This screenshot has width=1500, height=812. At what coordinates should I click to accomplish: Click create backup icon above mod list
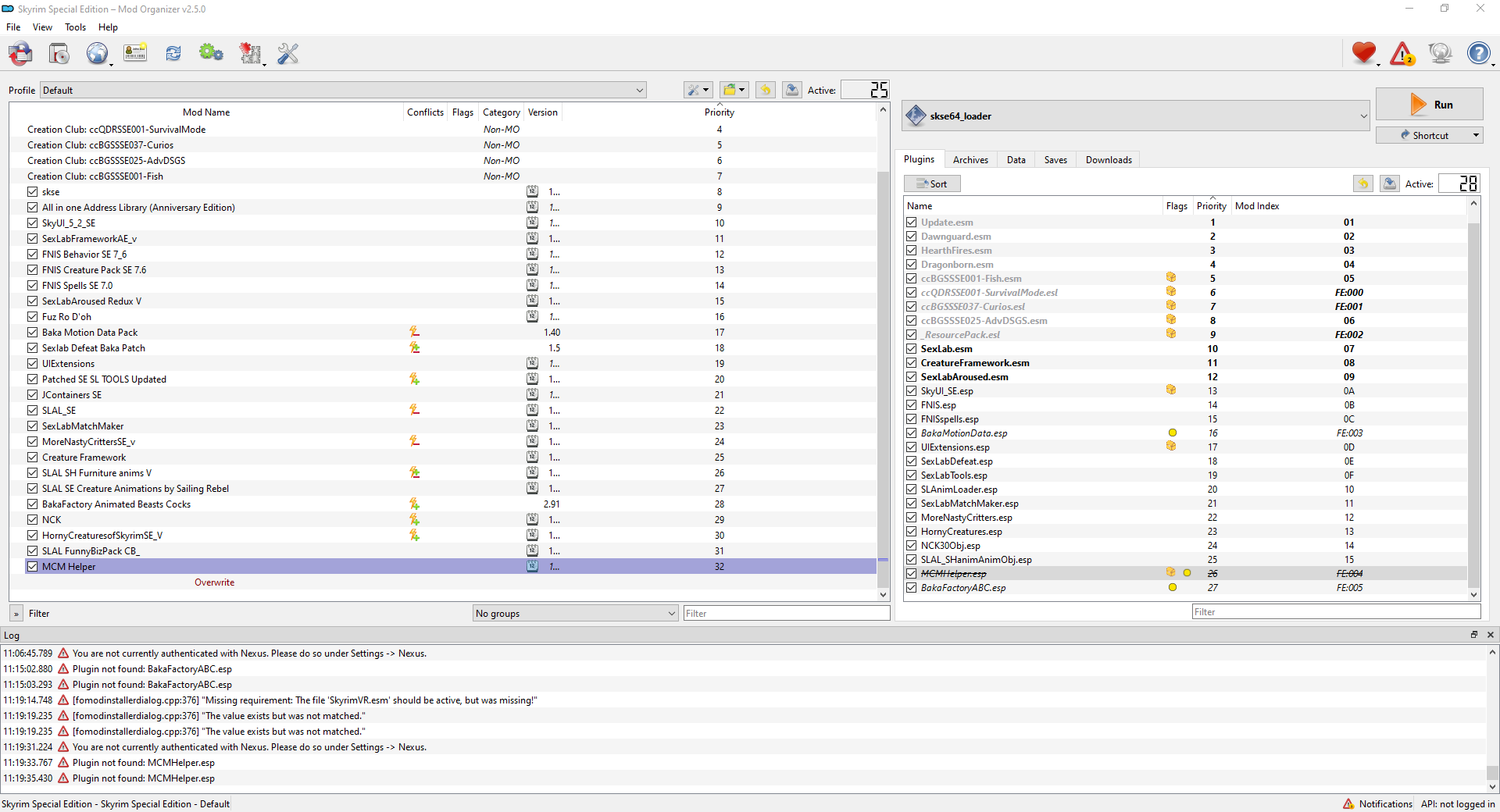[792, 90]
